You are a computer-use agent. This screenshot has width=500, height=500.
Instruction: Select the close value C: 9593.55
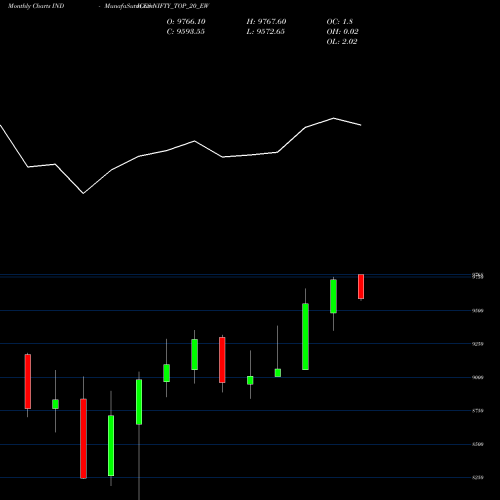tap(186, 32)
